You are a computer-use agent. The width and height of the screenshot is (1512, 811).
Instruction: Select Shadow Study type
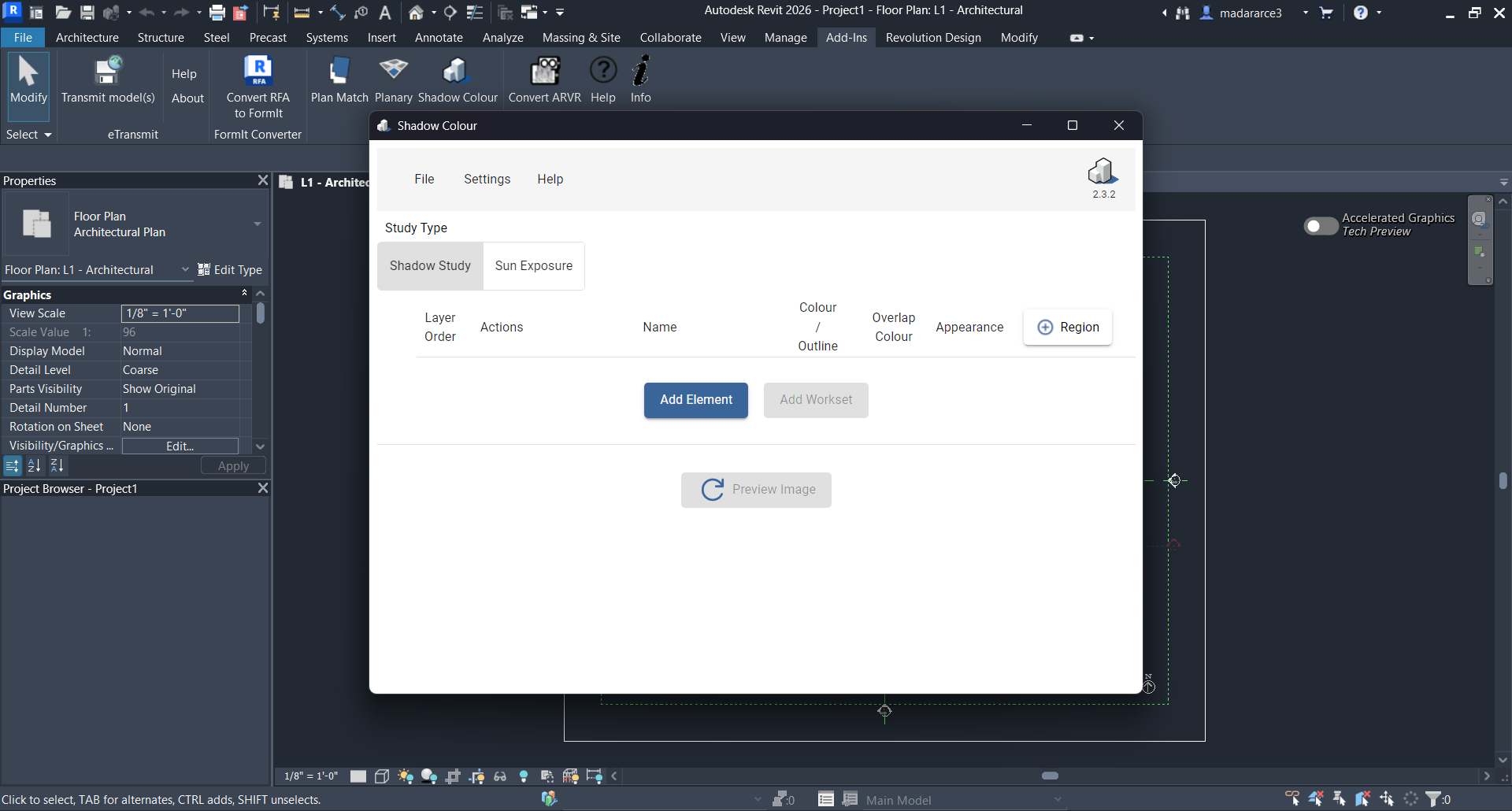coord(430,266)
